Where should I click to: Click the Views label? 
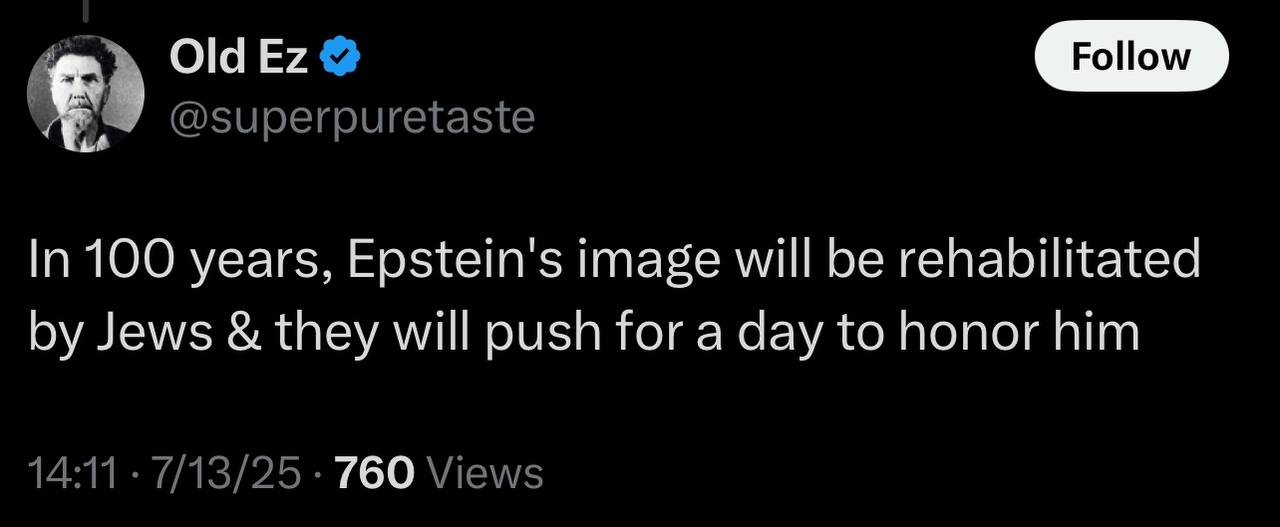(x=484, y=472)
